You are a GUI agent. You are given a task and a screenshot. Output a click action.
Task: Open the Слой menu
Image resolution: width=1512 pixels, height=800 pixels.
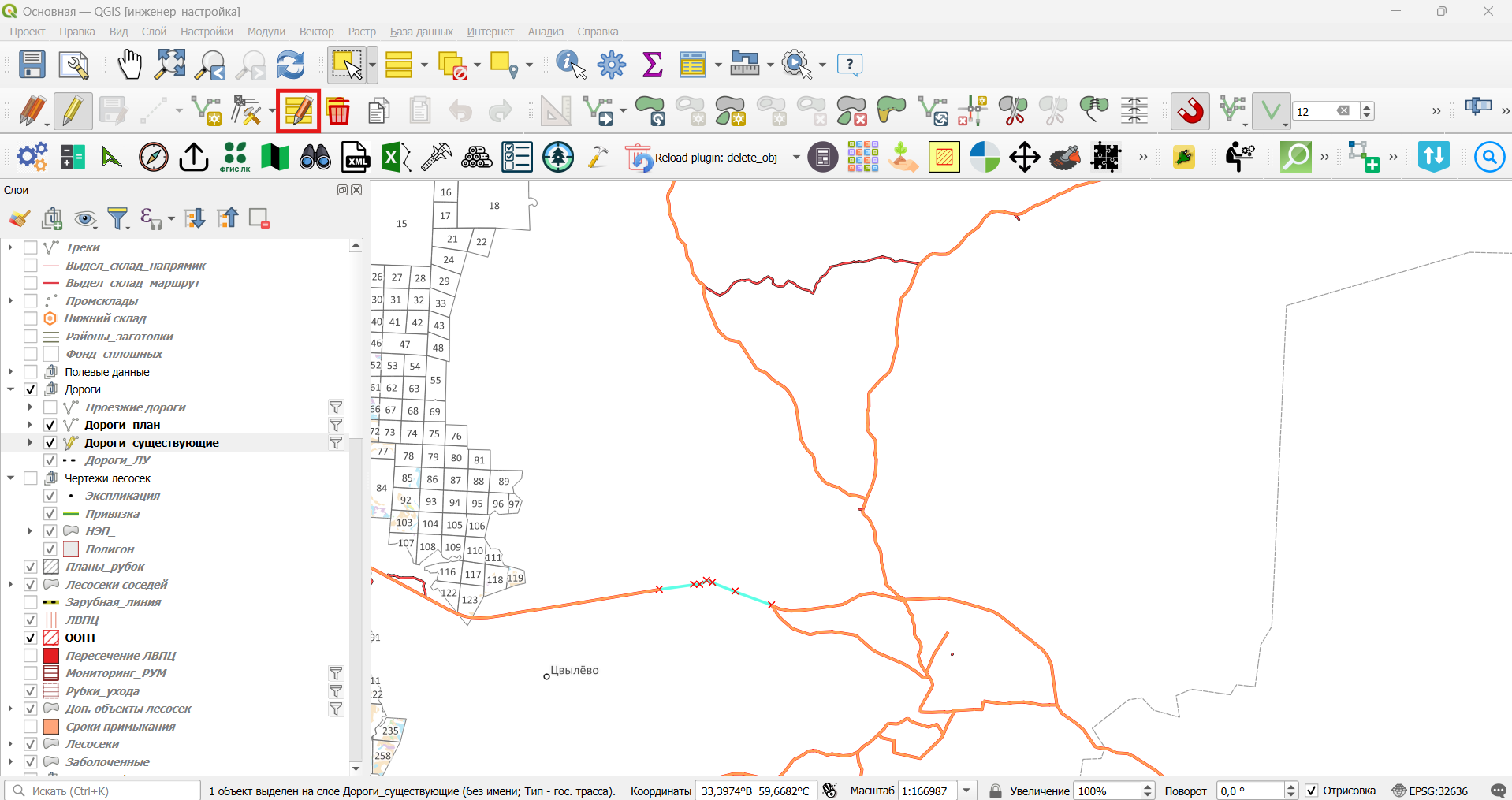pos(154,32)
